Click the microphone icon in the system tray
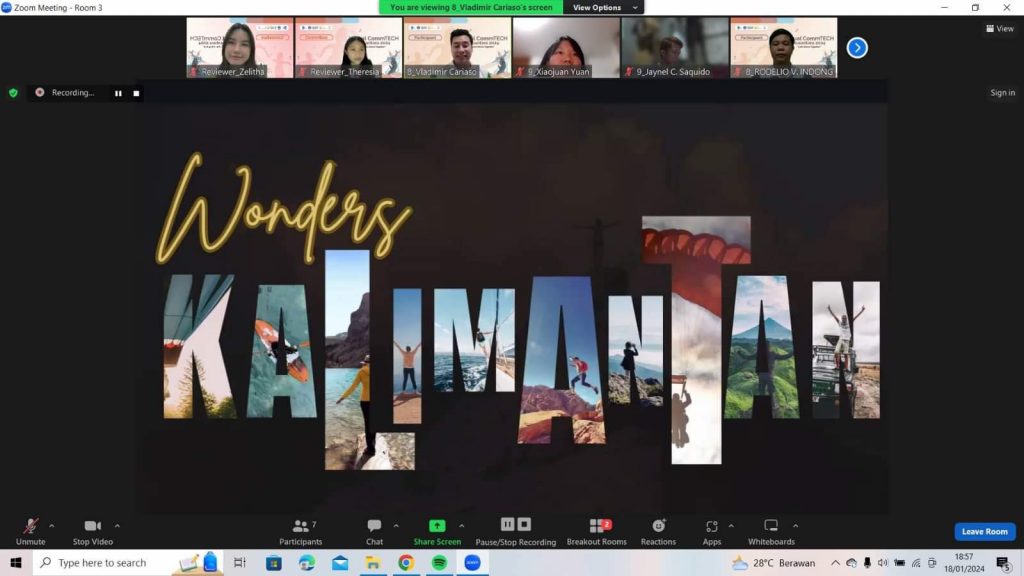The height and width of the screenshot is (576, 1024). [x=867, y=562]
